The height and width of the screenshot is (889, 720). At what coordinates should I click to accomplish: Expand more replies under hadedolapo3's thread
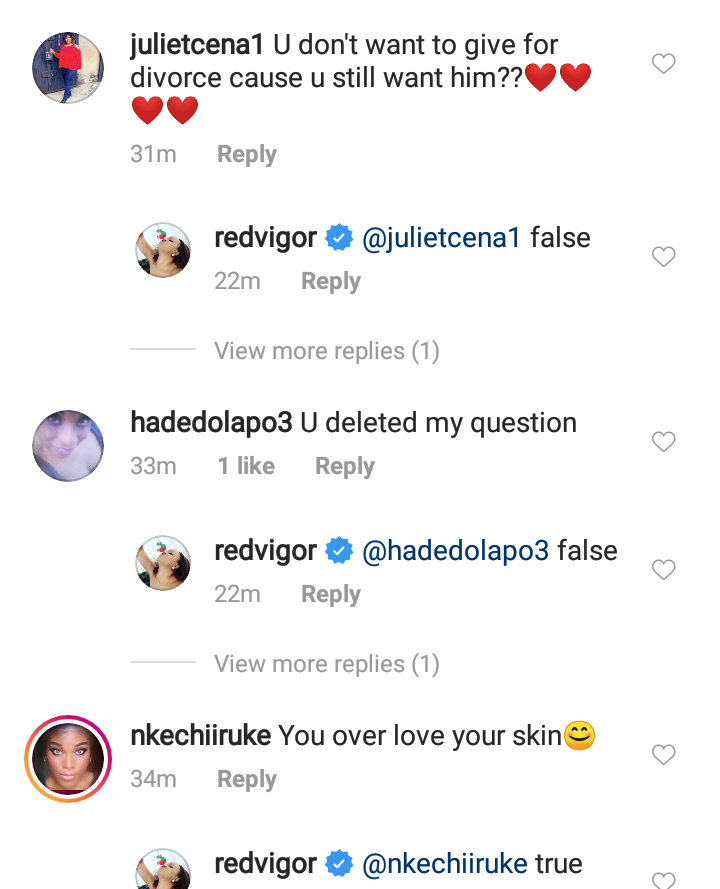(x=326, y=664)
